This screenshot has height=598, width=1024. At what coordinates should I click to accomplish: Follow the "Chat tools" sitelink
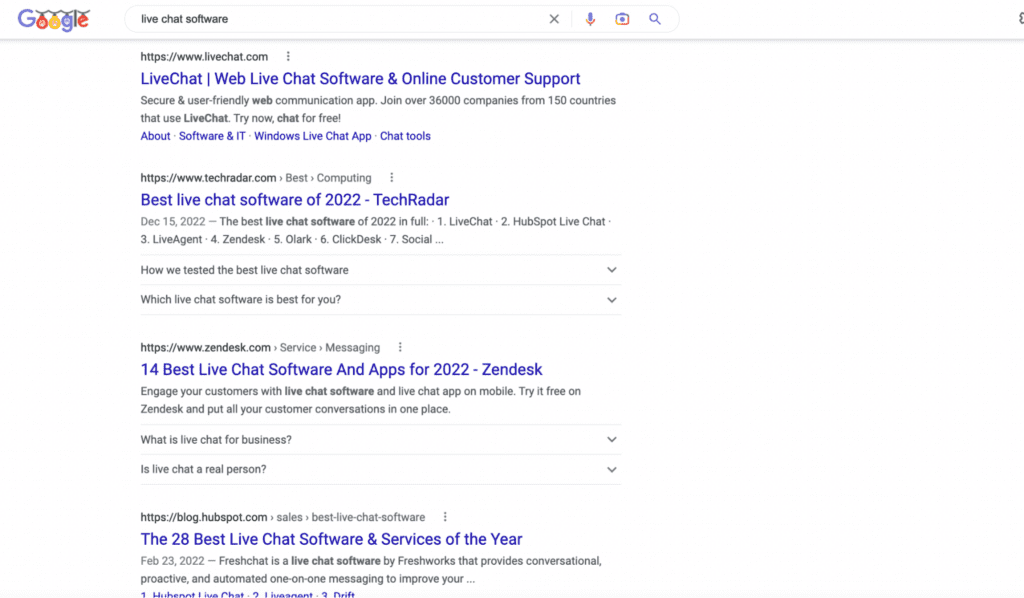(405, 136)
